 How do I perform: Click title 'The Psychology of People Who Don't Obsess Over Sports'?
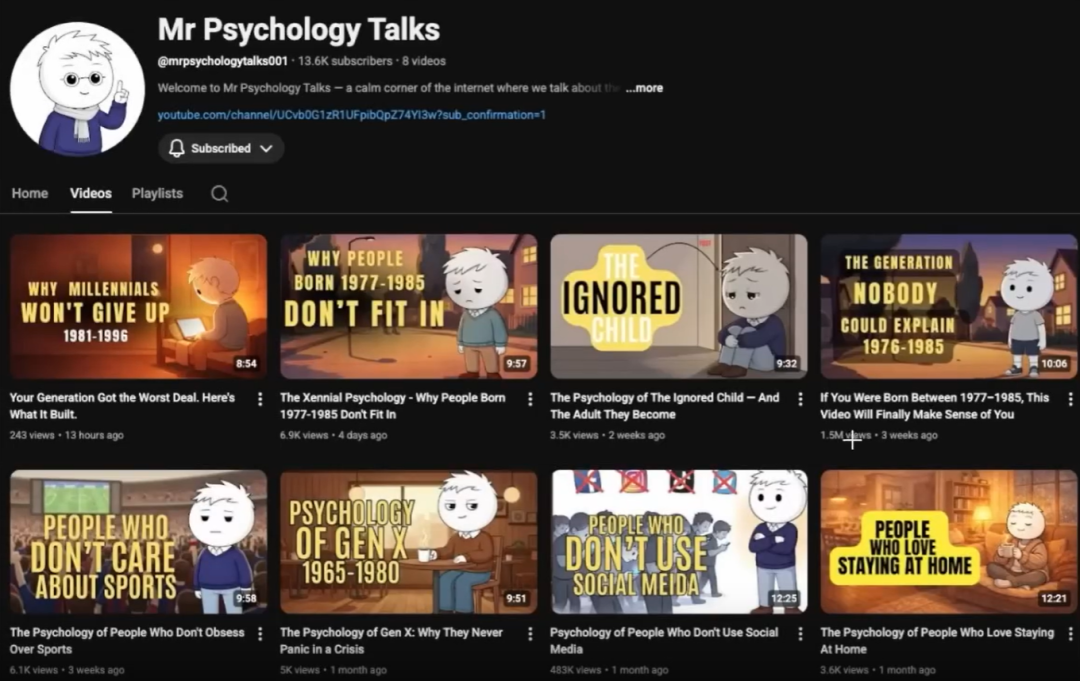127,640
